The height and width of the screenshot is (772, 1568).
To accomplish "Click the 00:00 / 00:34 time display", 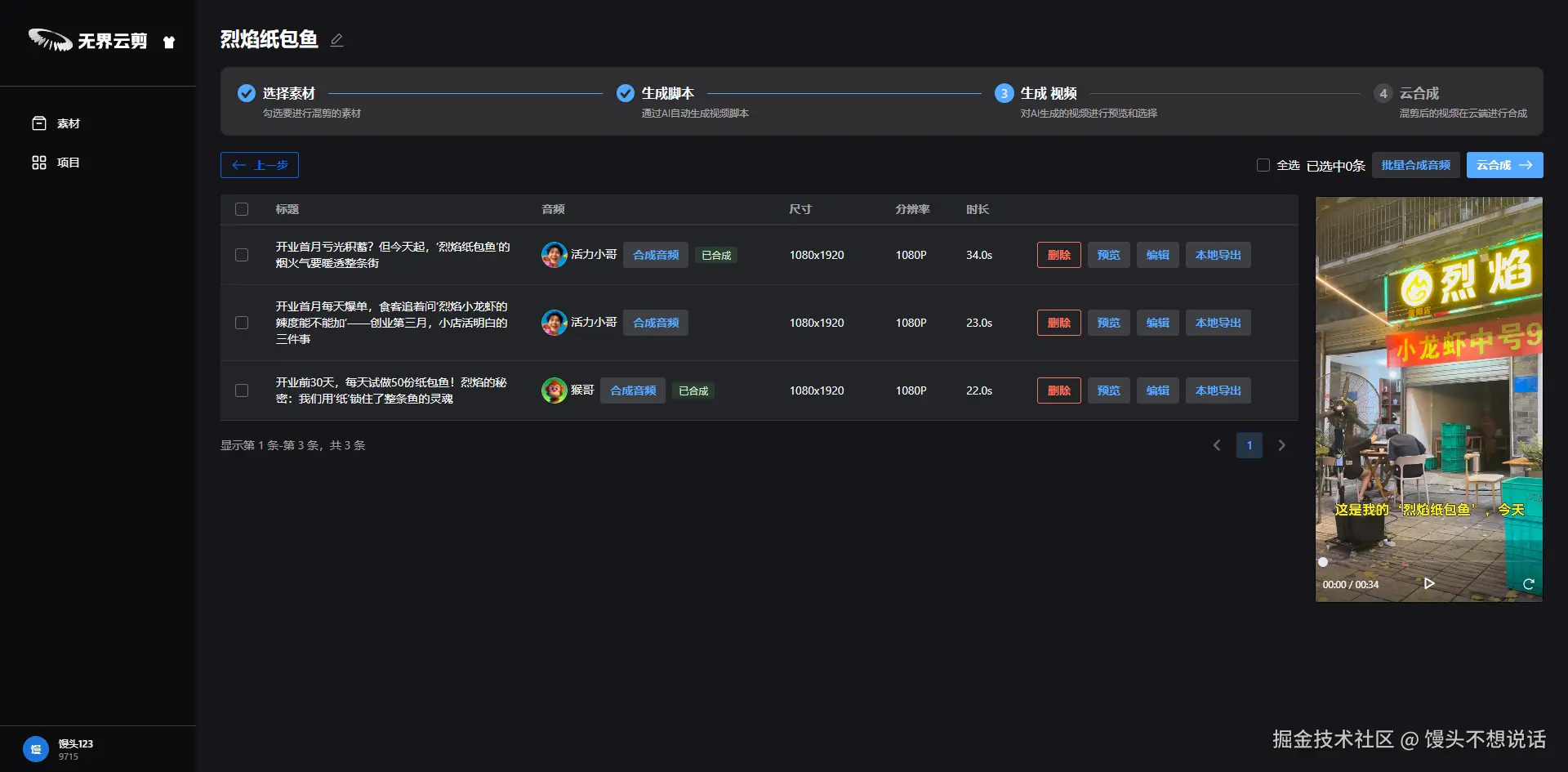I will click(1351, 585).
